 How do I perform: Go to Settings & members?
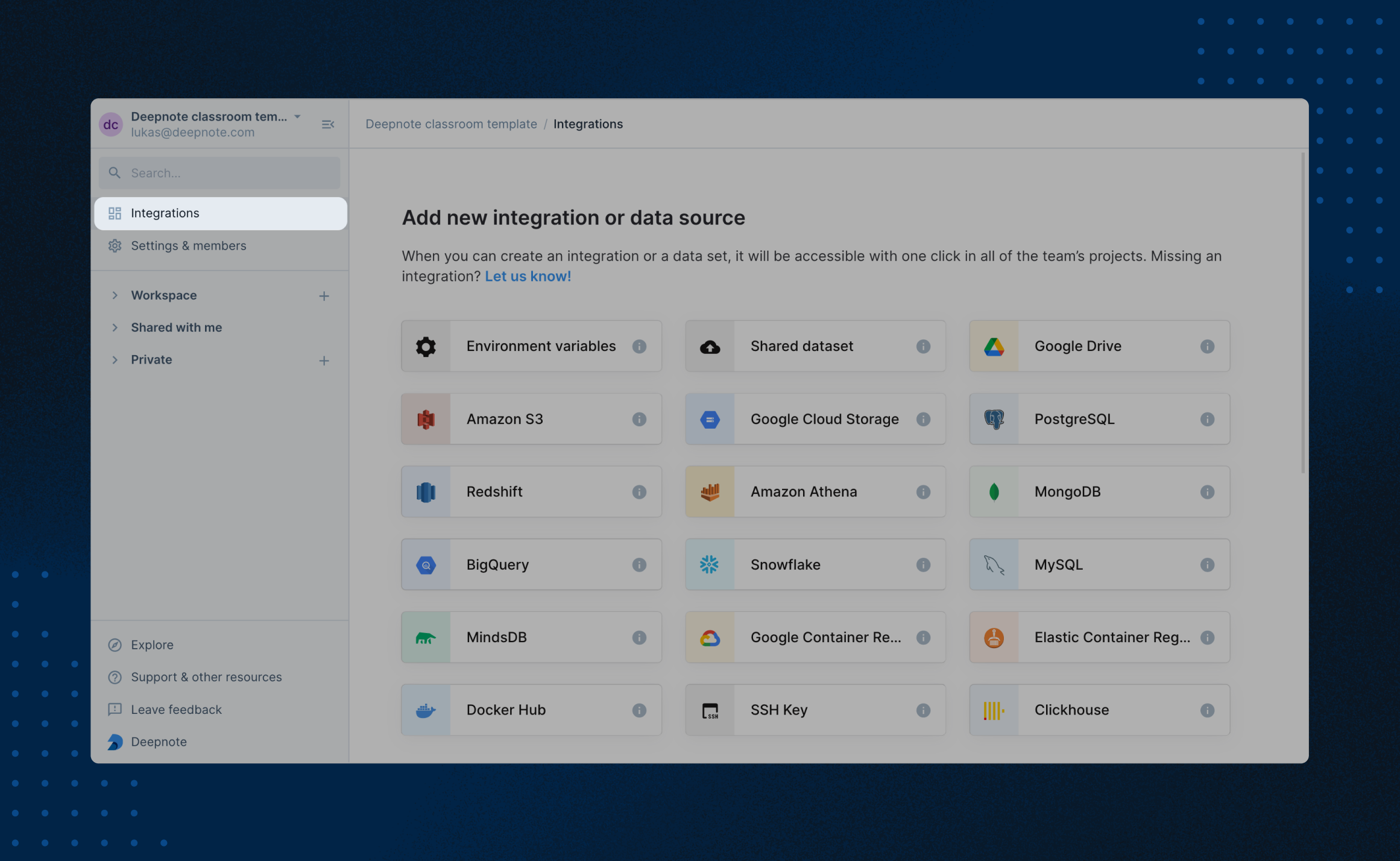[x=188, y=245]
